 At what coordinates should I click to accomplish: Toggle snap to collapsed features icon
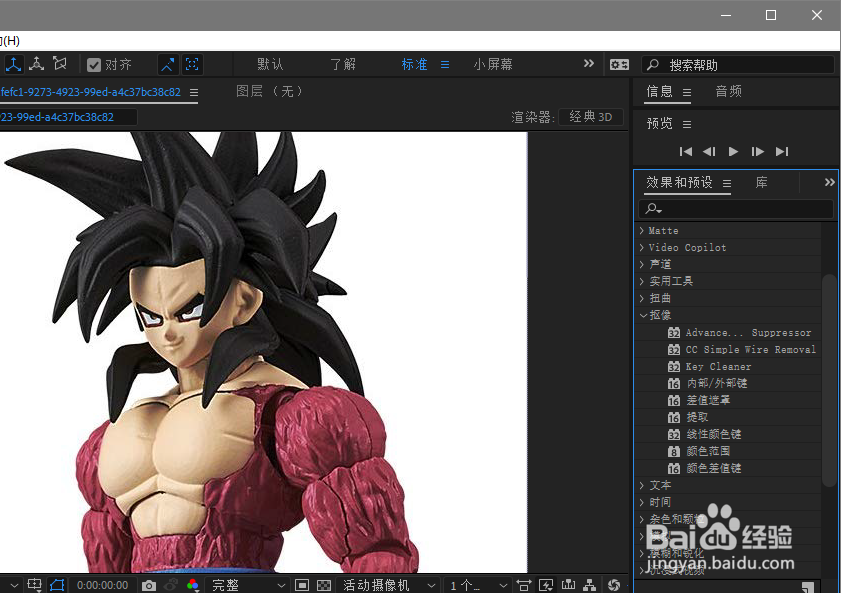click(192, 65)
